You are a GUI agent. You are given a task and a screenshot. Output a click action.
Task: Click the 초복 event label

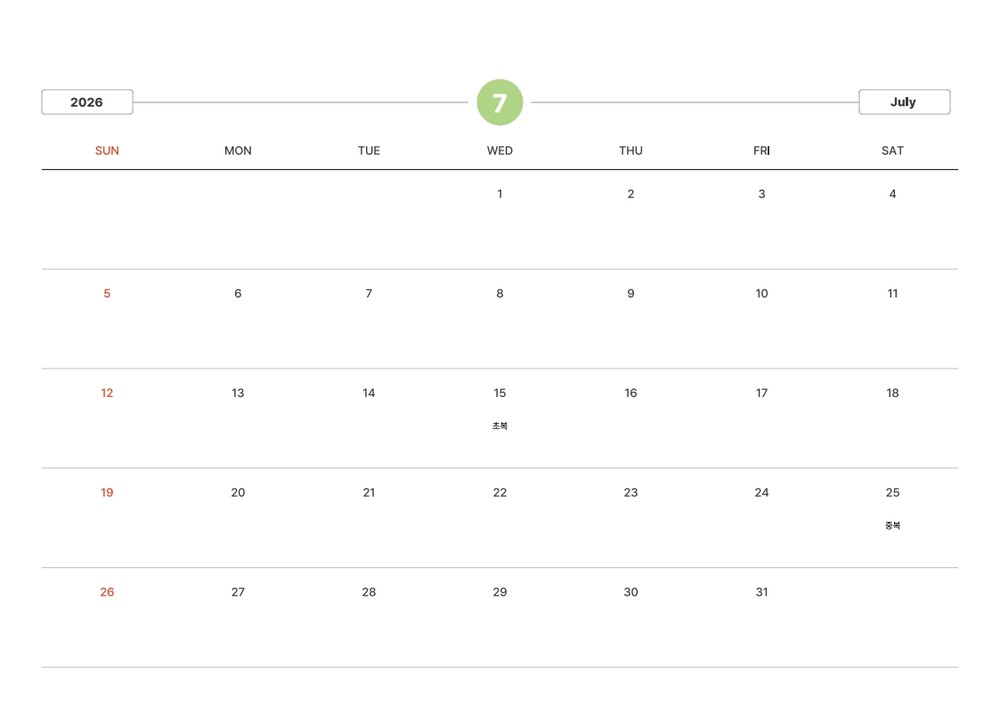pyautogui.click(x=500, y=426)
